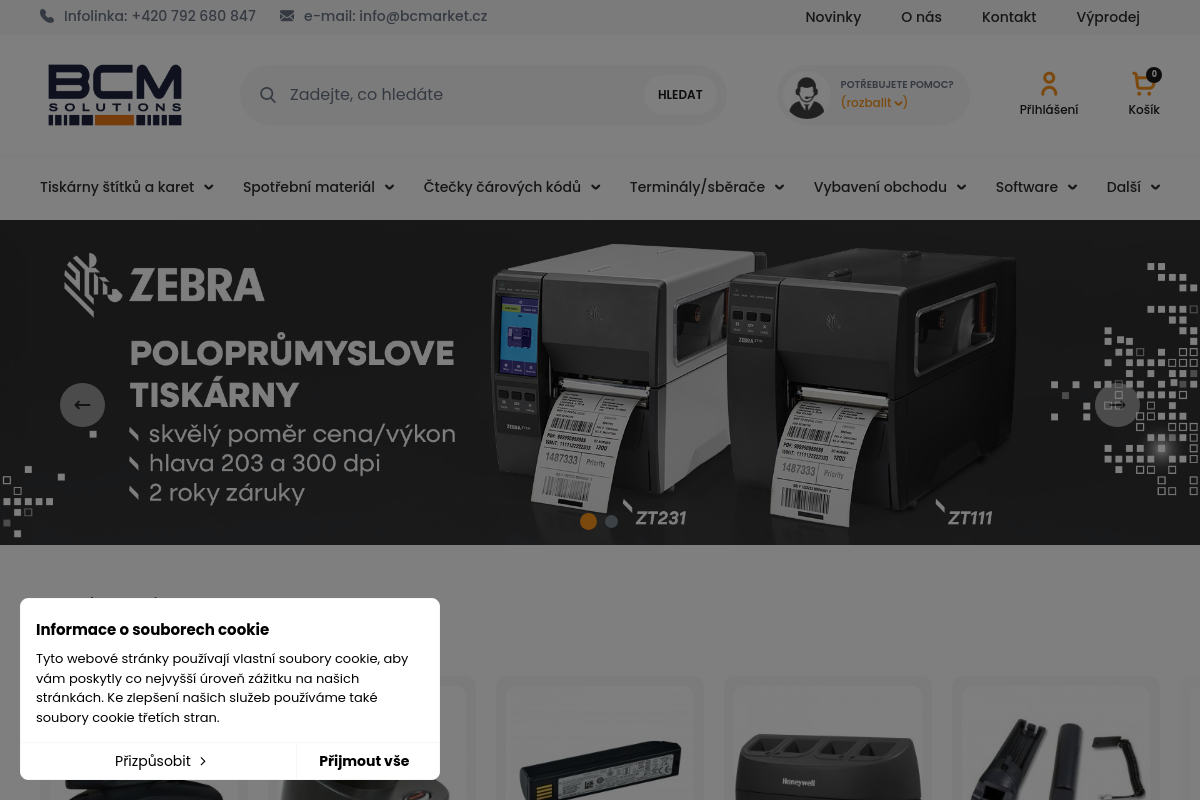Click the support agent headset icon

807,96
